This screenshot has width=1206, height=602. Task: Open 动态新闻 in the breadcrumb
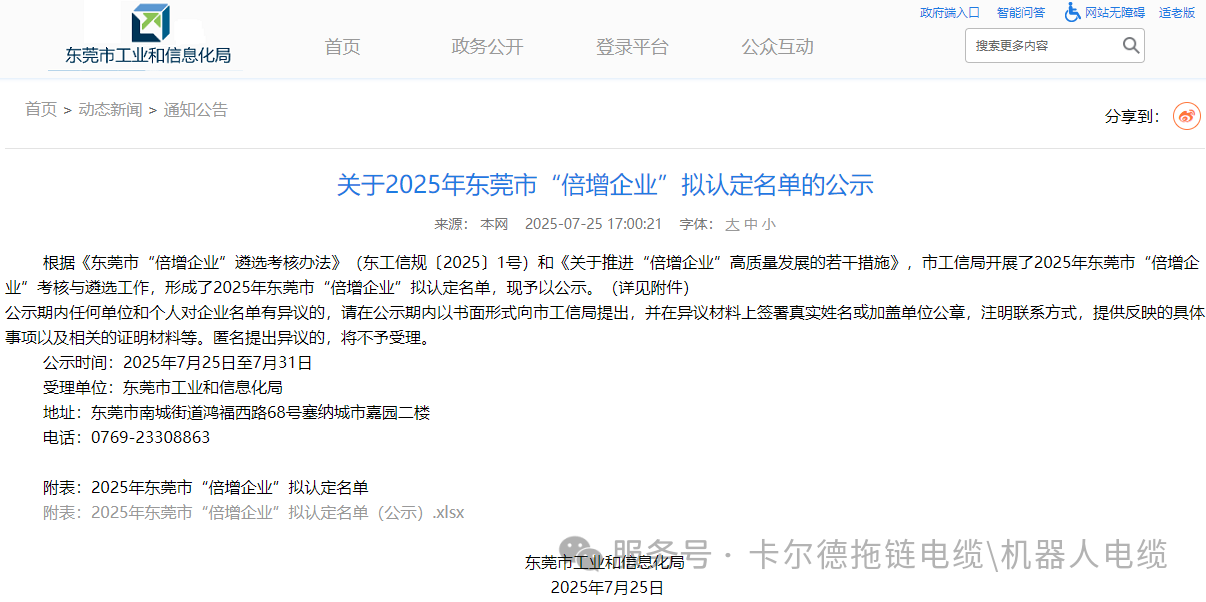[110, 110]
